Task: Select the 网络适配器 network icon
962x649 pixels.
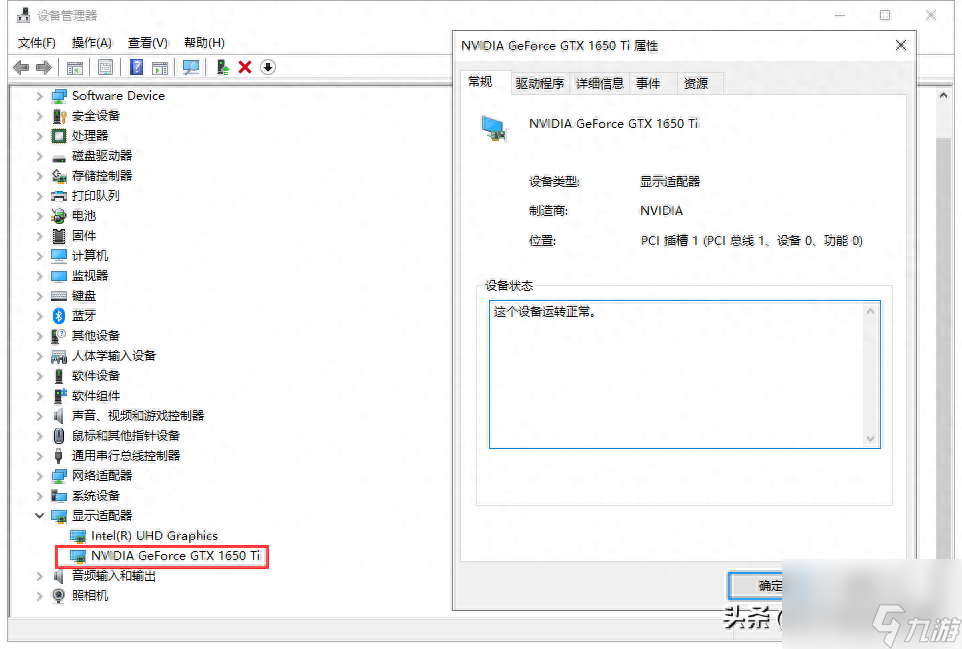Action: point(59,476)
